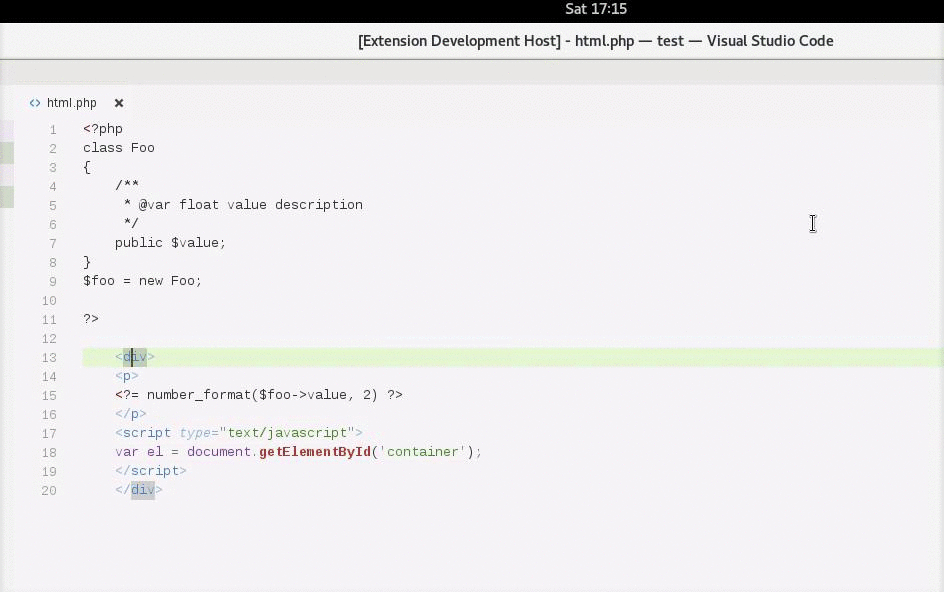This screenshot has height=592, width=944.
Task: Click the window title bar text
Action: click(x=595, y=41)
